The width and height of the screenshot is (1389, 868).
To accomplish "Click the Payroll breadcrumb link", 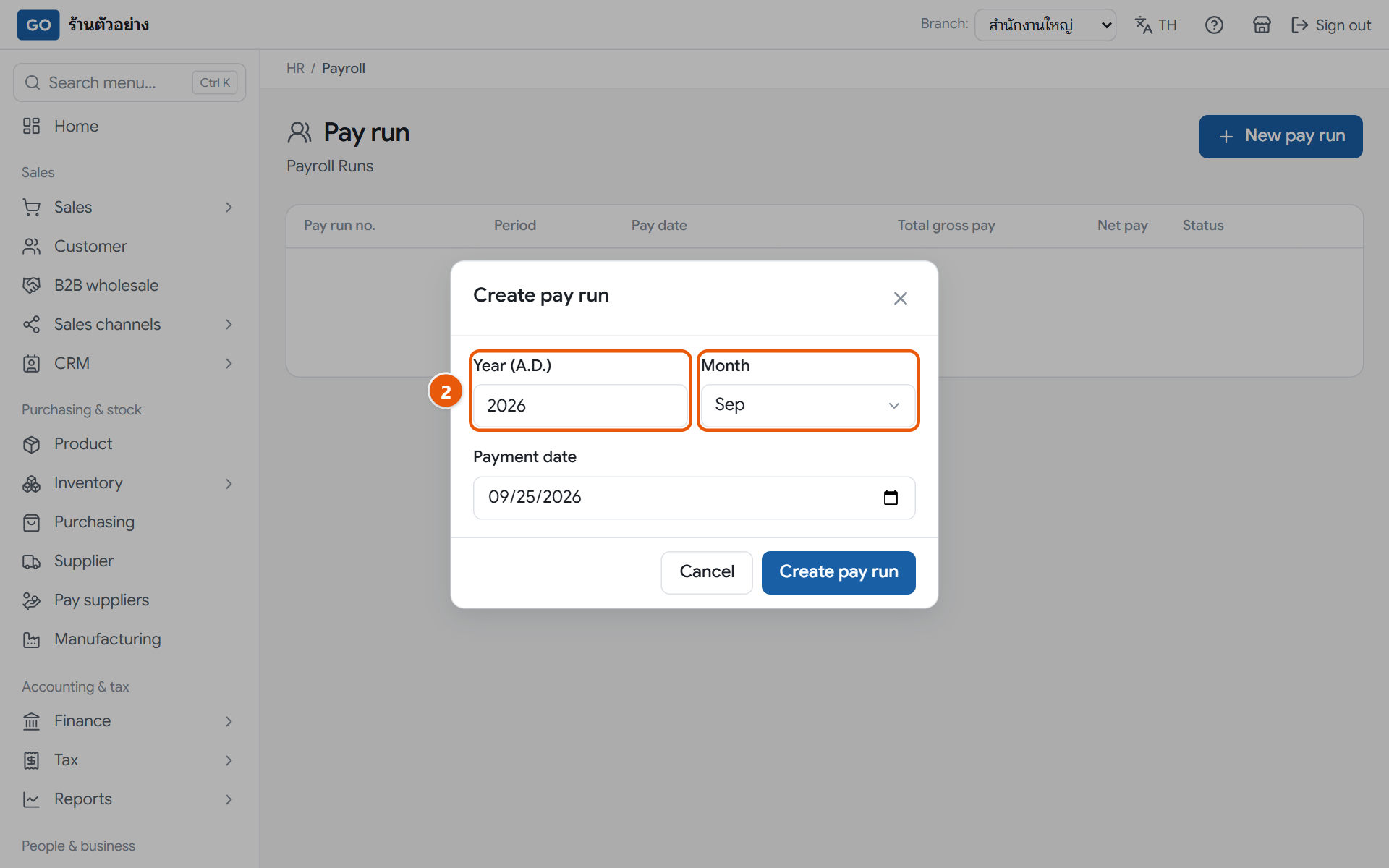I will [x=343, y=68].
